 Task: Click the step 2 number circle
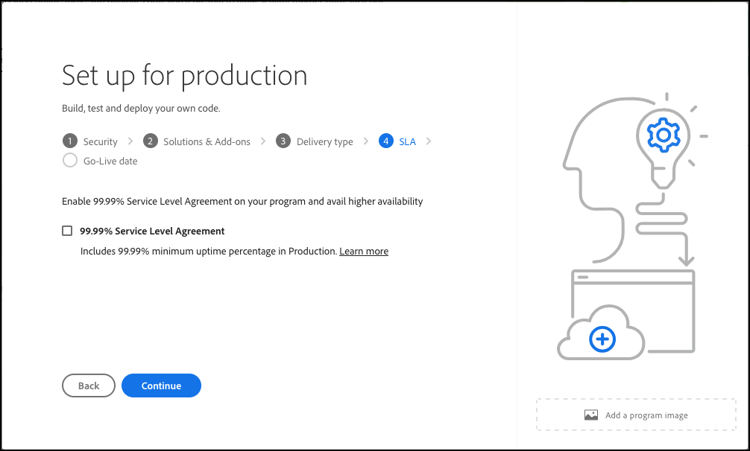150,141
